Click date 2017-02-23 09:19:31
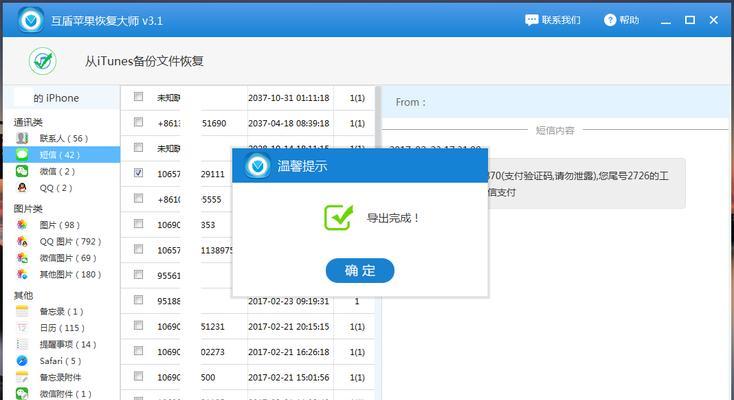Viewport: 734px width, 400px height. [x=288, y=301]
